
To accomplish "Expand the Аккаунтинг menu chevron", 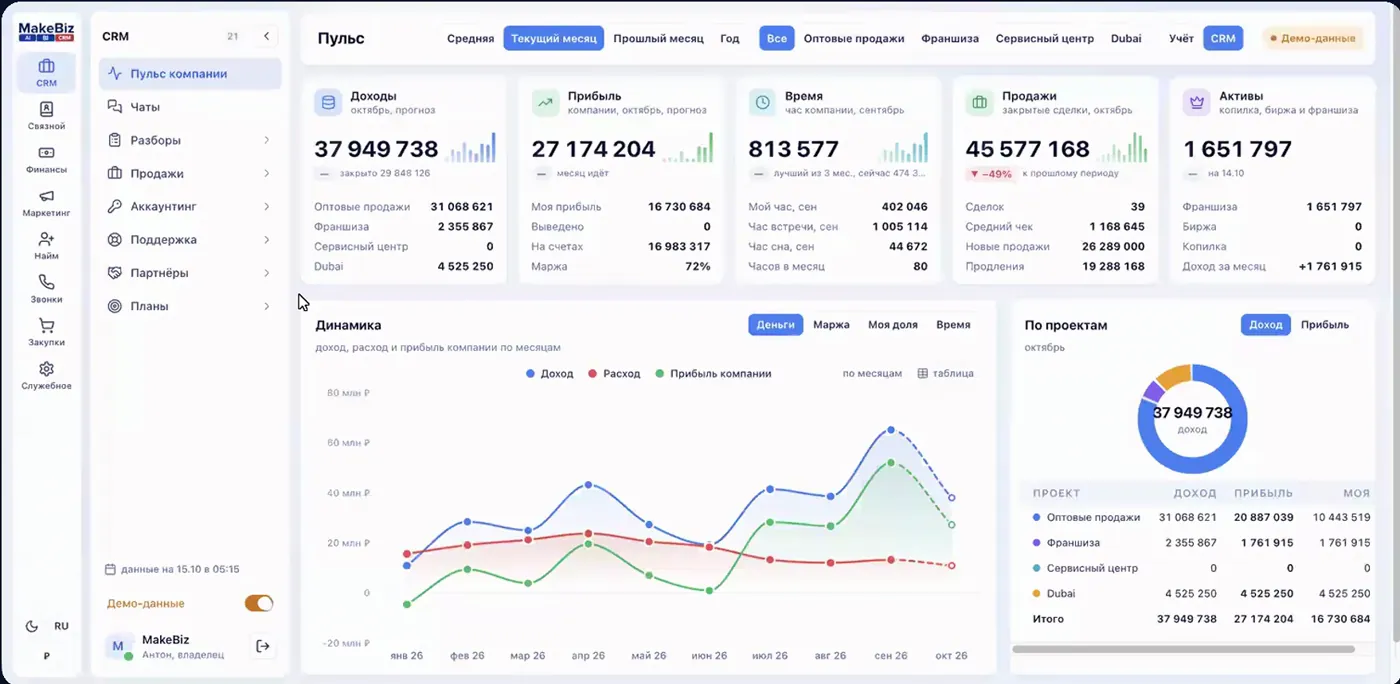I will pos(267,206).
